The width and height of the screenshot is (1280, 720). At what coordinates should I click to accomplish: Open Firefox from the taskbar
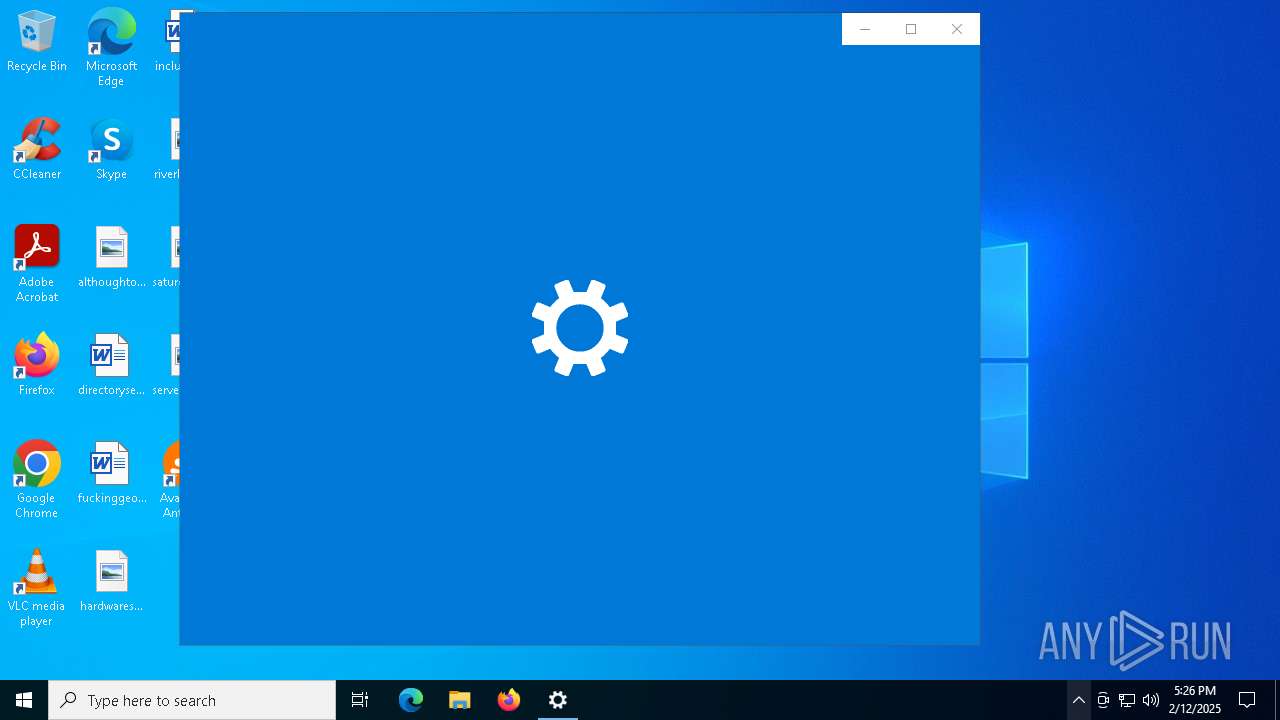(x=509, y=700)
